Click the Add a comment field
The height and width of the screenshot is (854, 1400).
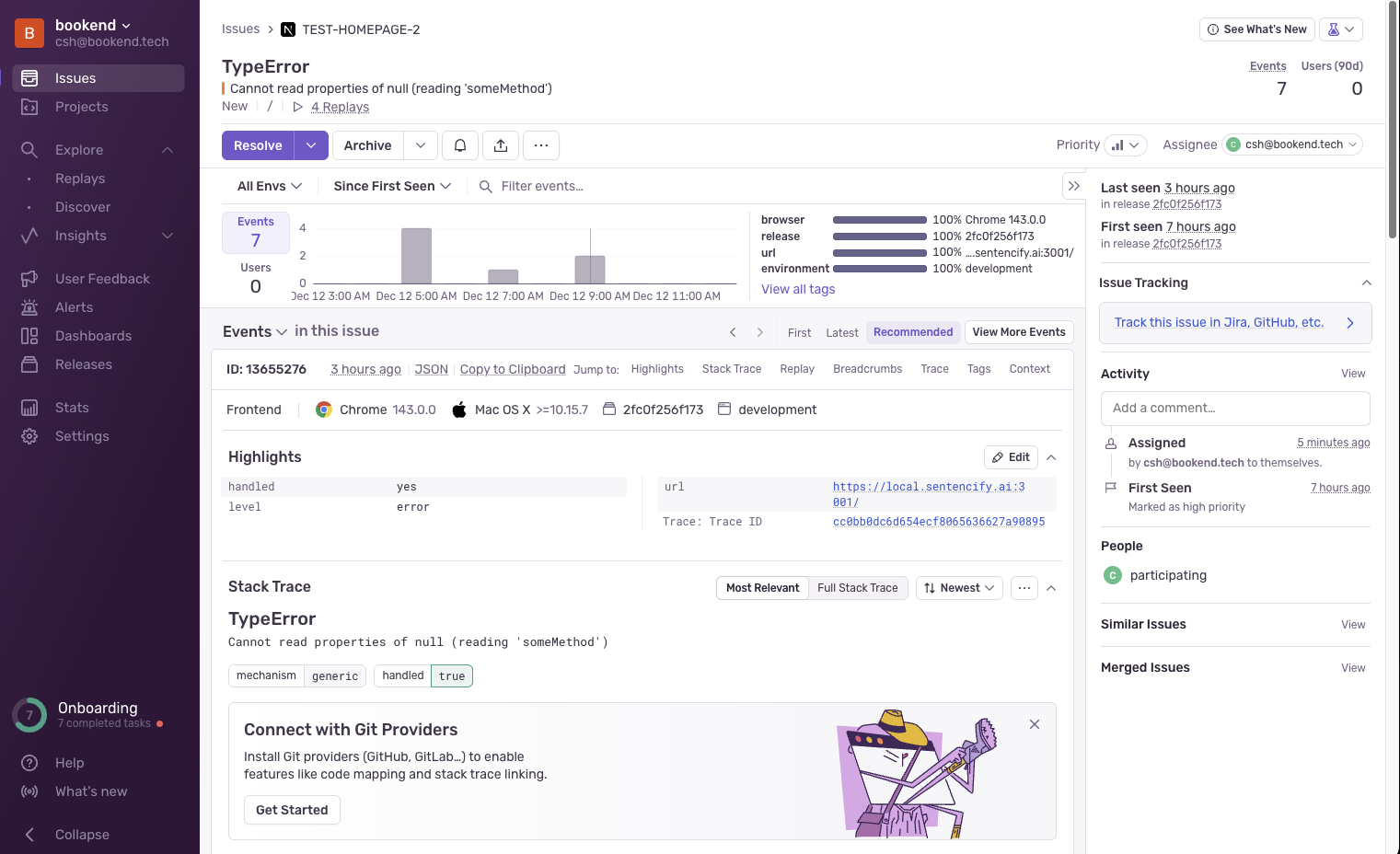(x=1234, y=408)
